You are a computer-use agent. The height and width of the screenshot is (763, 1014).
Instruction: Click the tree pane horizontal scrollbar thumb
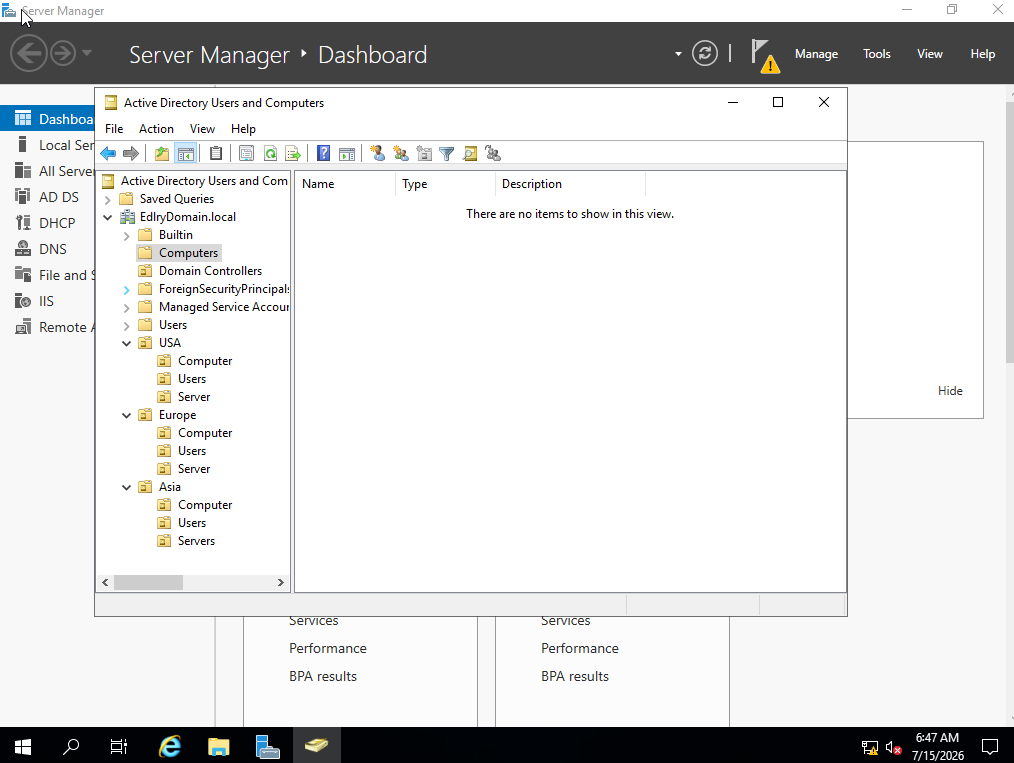(x=149, y=583)
